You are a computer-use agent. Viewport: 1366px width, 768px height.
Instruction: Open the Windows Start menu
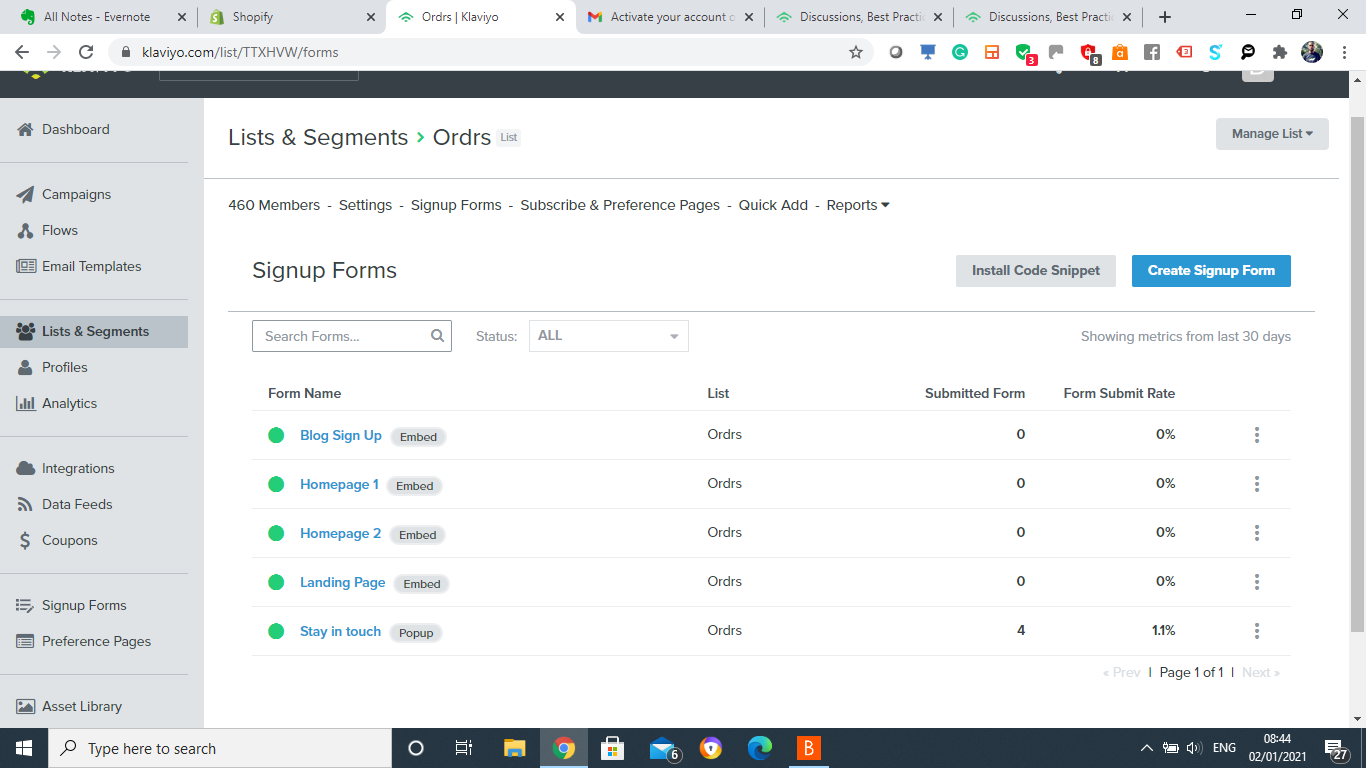[x=24, y=748]
